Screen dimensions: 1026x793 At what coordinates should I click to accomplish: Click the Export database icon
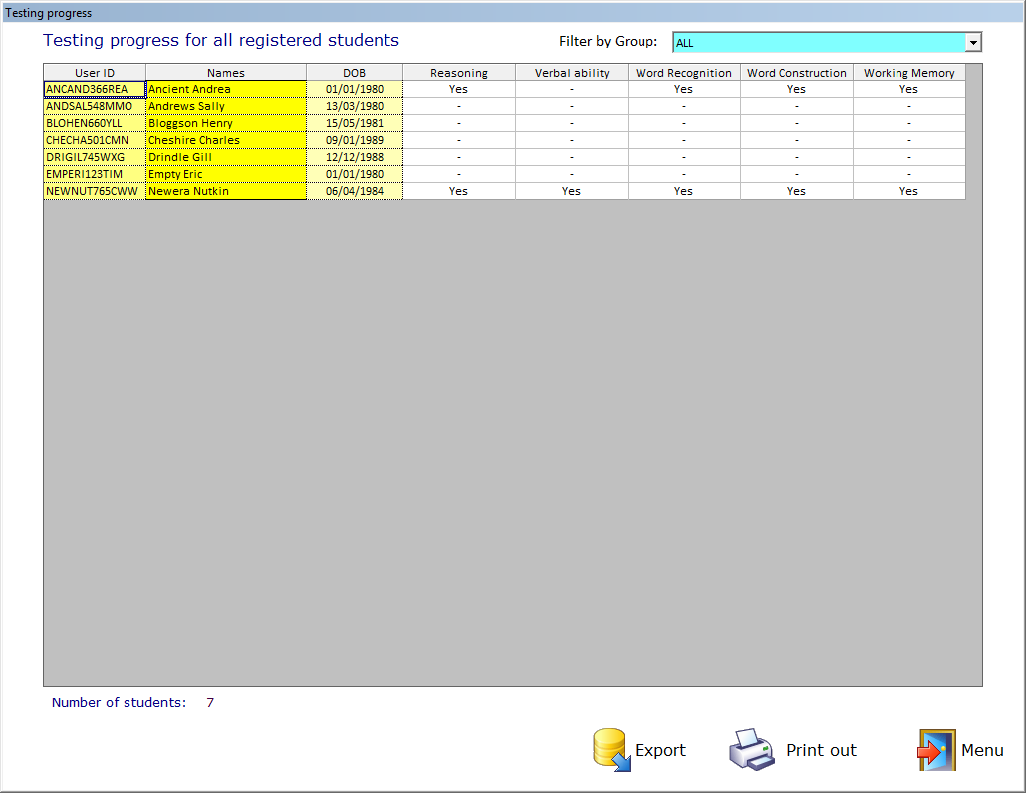coord(612,750)
